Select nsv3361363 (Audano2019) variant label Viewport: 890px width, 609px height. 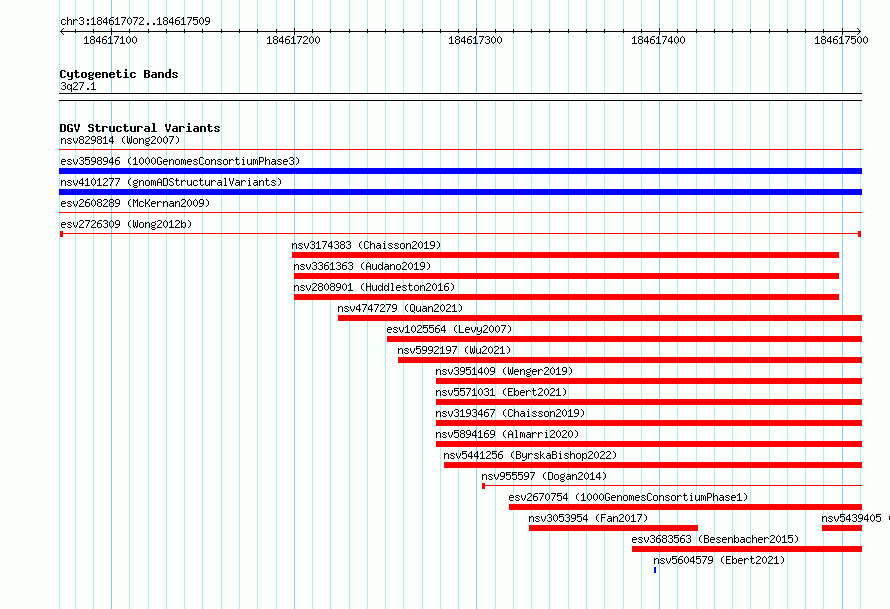pyautogui.click(x=362, y=266)
